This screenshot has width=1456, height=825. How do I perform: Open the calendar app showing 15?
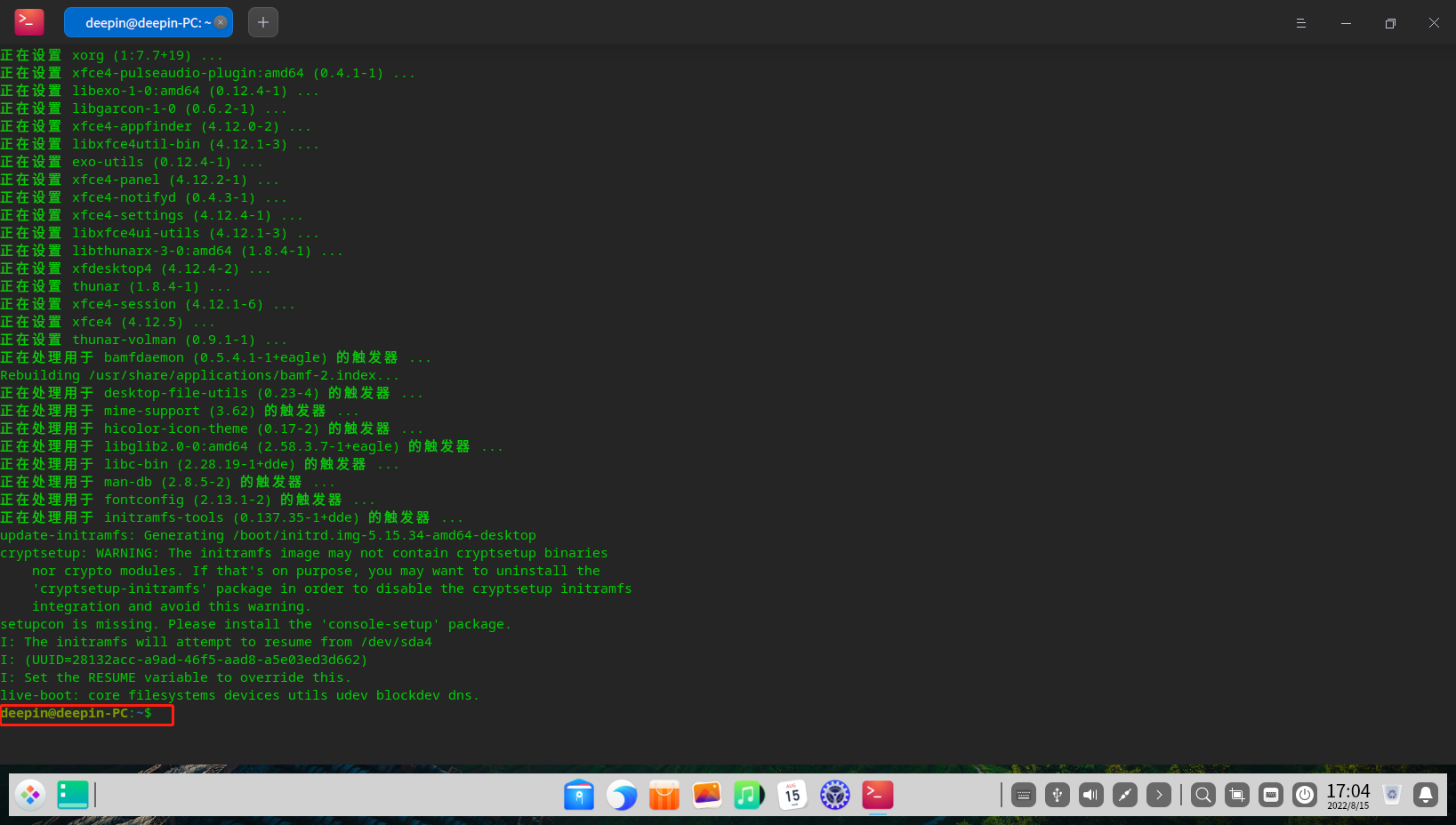point(792,795)
